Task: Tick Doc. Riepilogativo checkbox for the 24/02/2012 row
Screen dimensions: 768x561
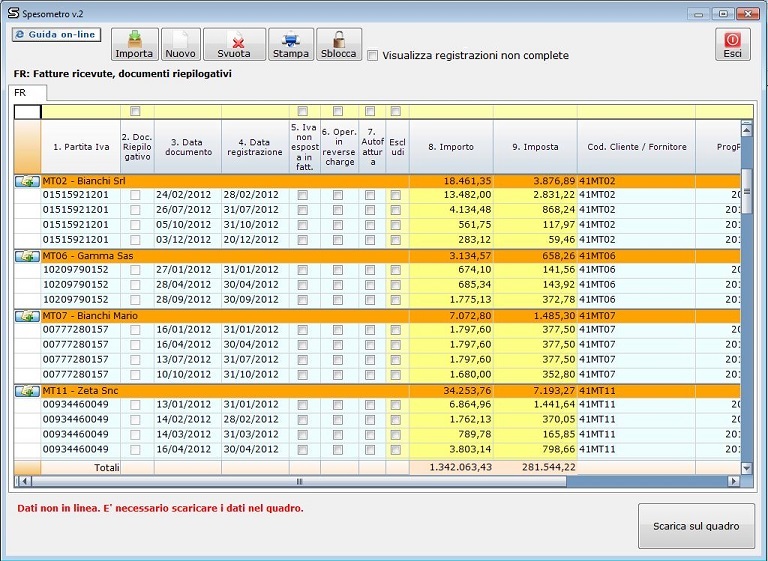Action: 135,195
